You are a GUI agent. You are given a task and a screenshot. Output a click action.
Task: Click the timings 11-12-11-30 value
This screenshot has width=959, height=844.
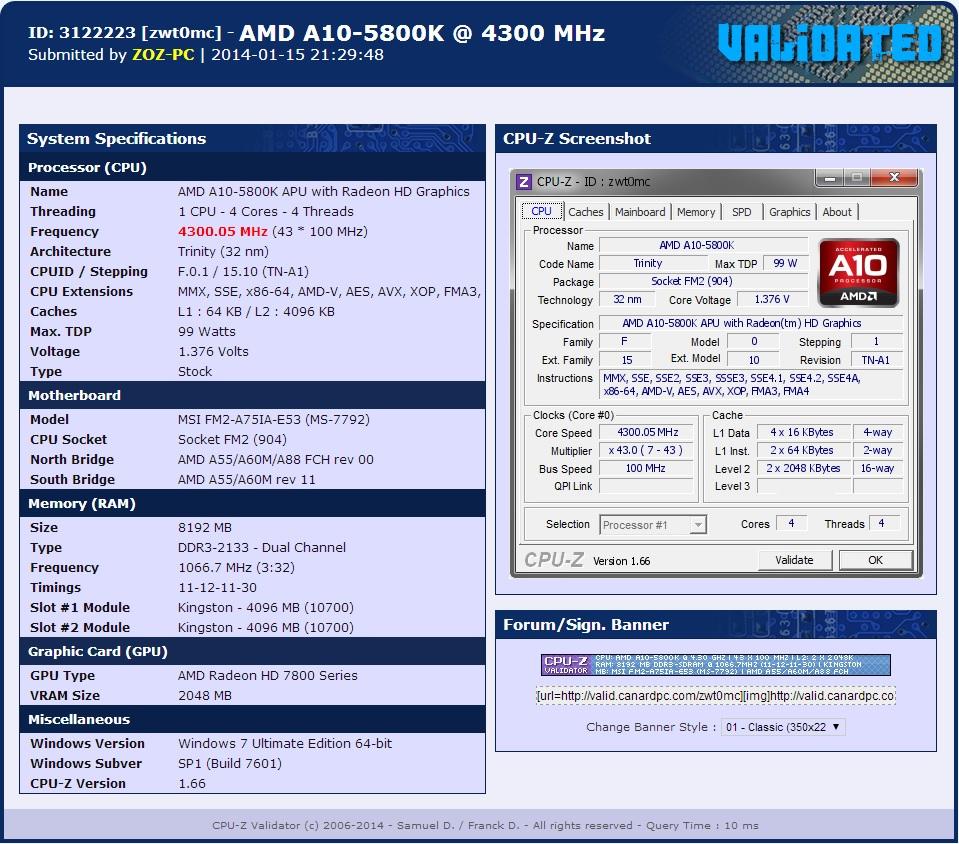click(x=218, y=588)
